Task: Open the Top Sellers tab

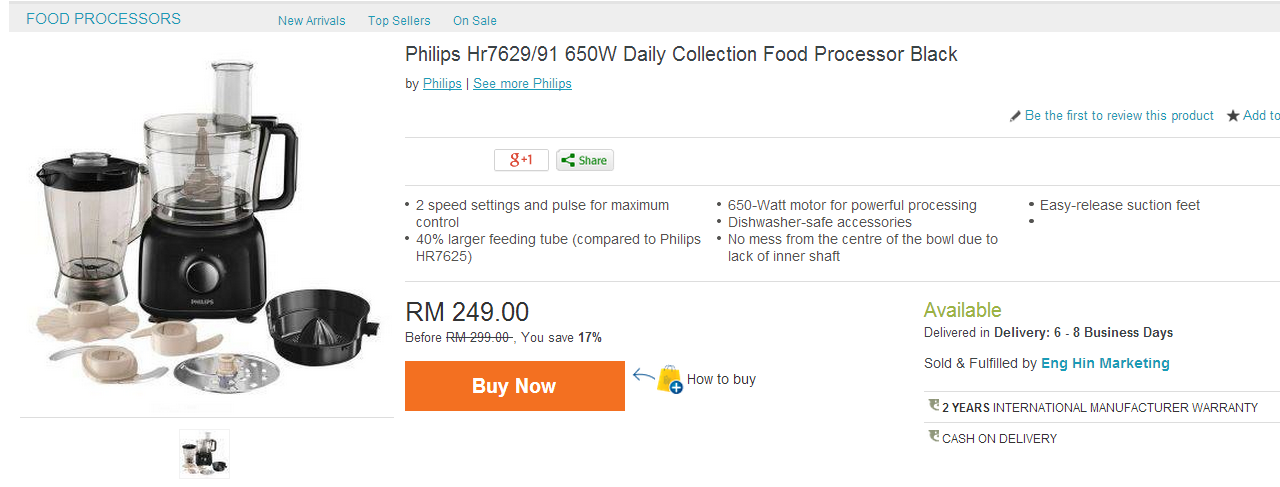Action: (399, 20)
